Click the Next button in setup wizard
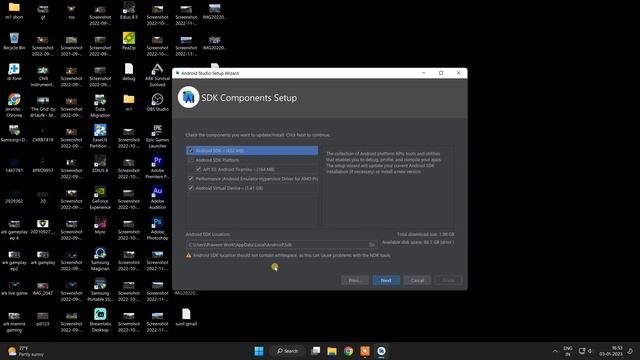The width and height of the screenshot is (640, 360). 386,280
